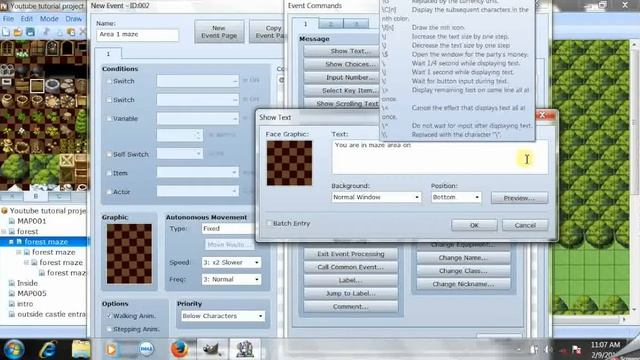Click the Call Common Event... button
The width and height of the screenshot is (640, 360).
(351, 267)
